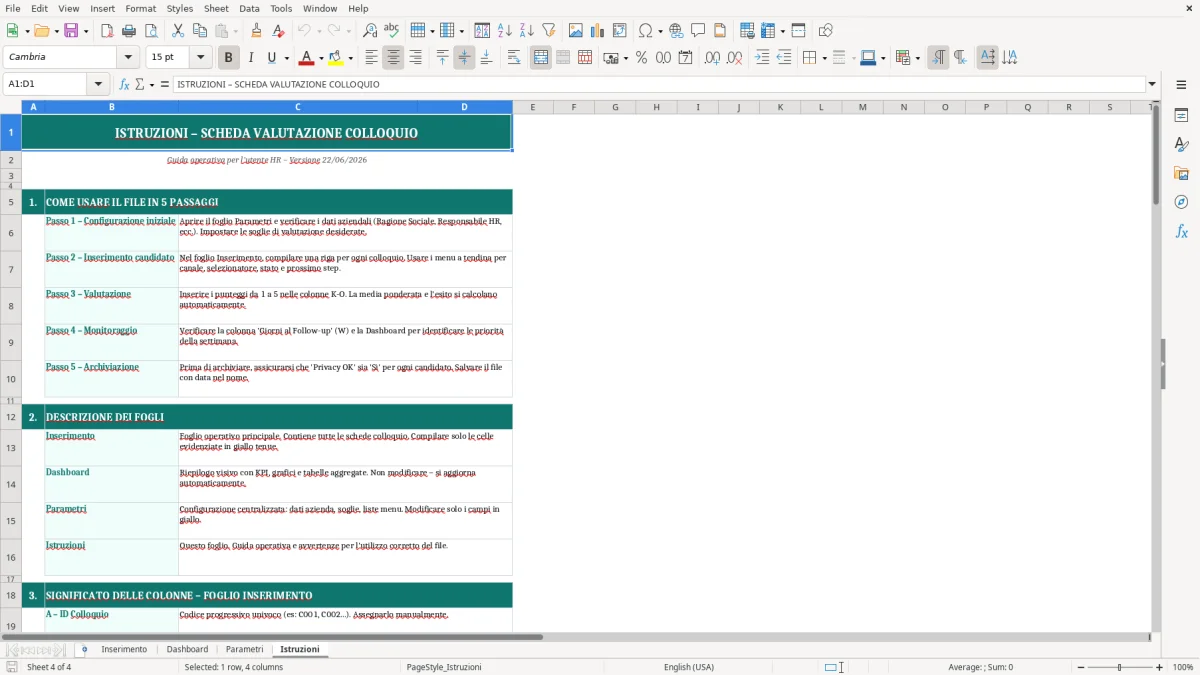This screenshot has height=675, width=1200.
Task: Select column header F
Action: (x=574, y=107)
